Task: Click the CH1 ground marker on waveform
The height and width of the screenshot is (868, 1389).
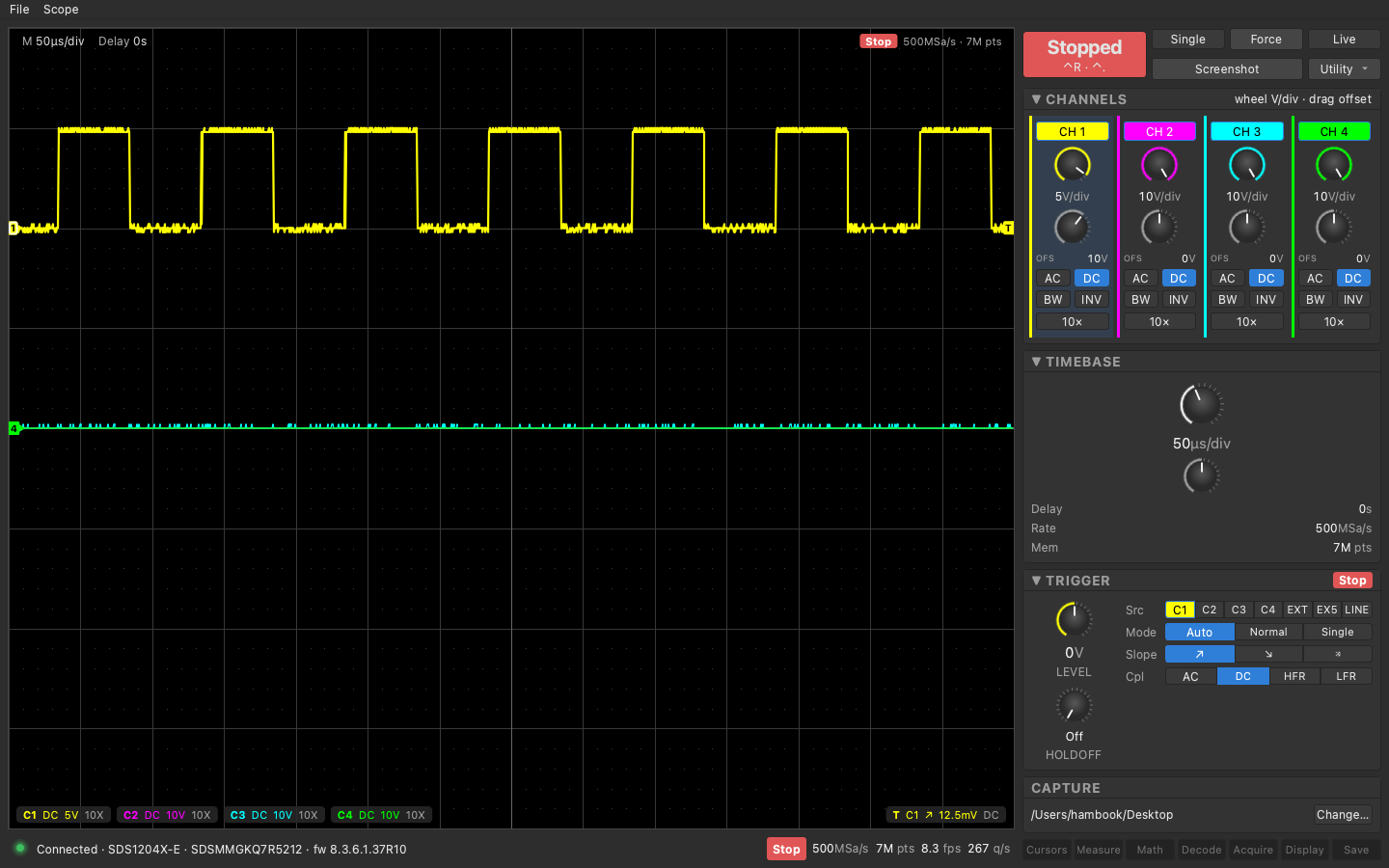Action: click(x=14, y=229)
